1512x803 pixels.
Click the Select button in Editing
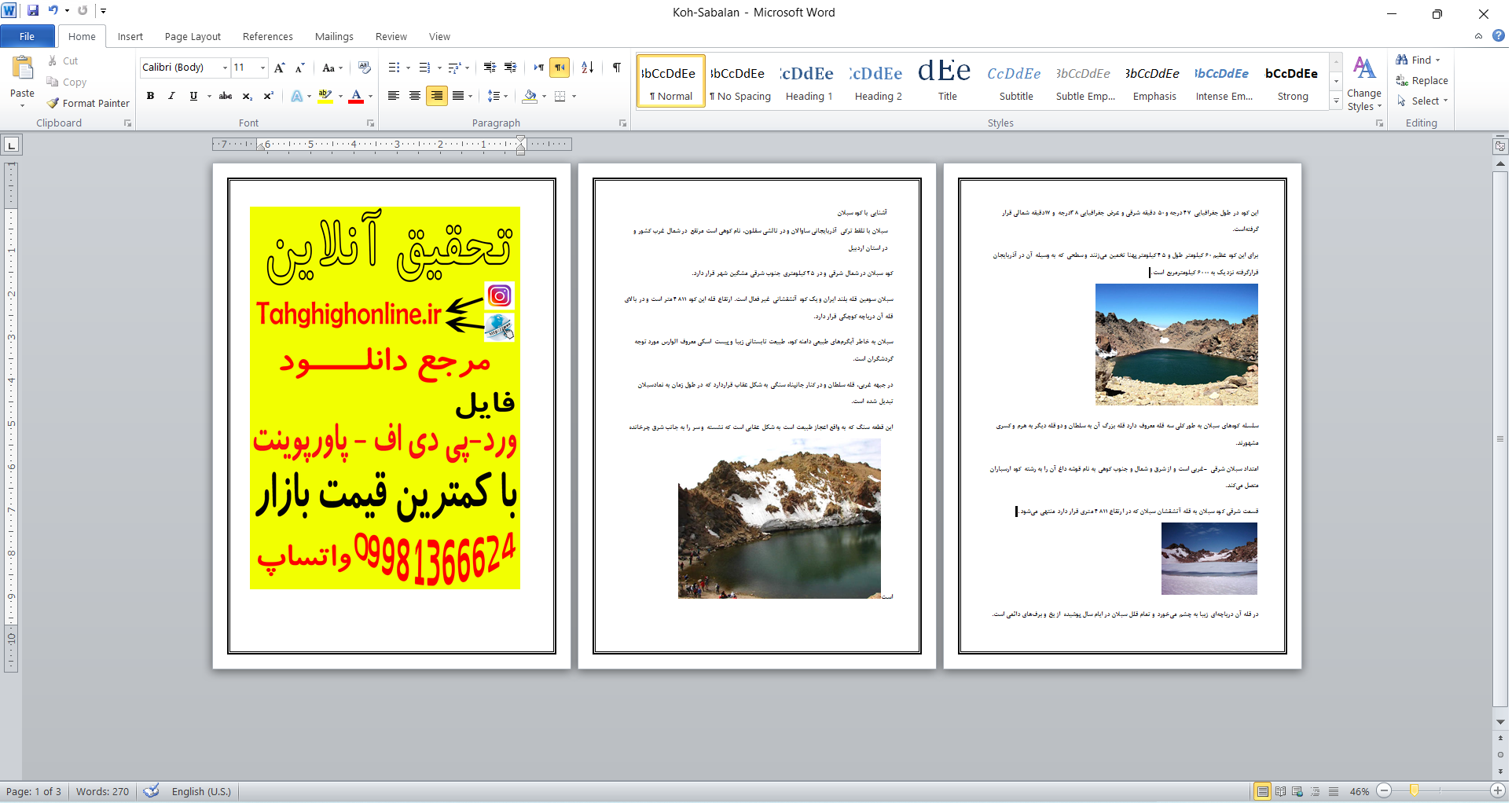point(1422,101)
